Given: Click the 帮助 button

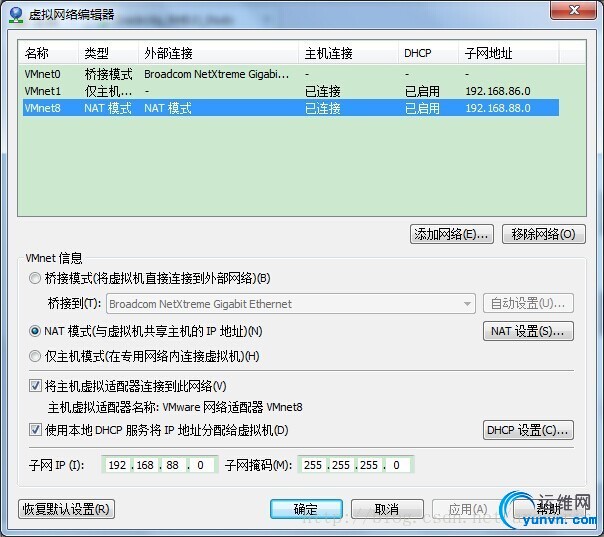Looking at the screenshot, I should pyautogui.click(x=549, y=509).
